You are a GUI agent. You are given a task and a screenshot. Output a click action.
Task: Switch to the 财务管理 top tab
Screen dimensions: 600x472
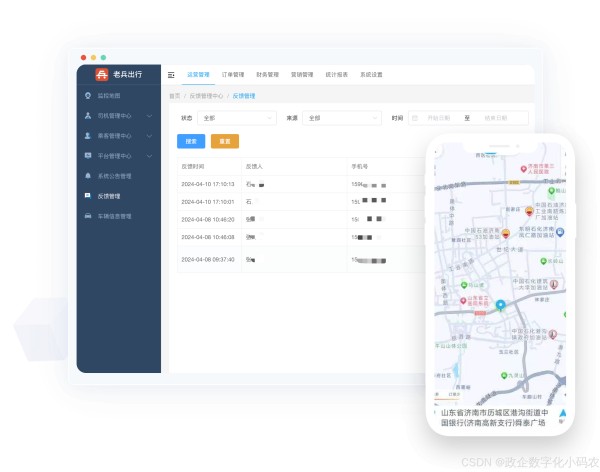[267, 75]
